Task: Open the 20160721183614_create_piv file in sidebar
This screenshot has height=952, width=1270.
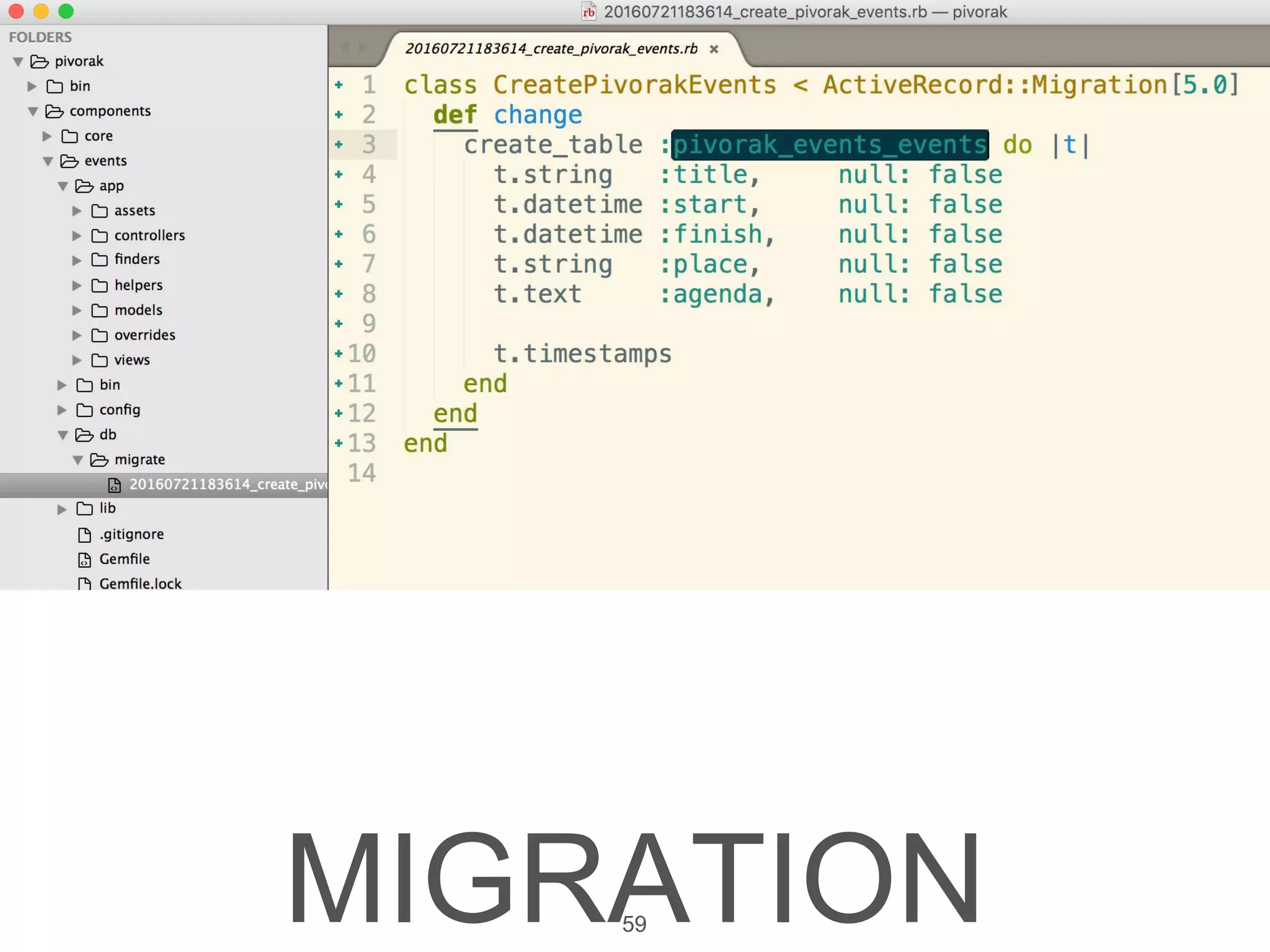Action: point(164,485)
